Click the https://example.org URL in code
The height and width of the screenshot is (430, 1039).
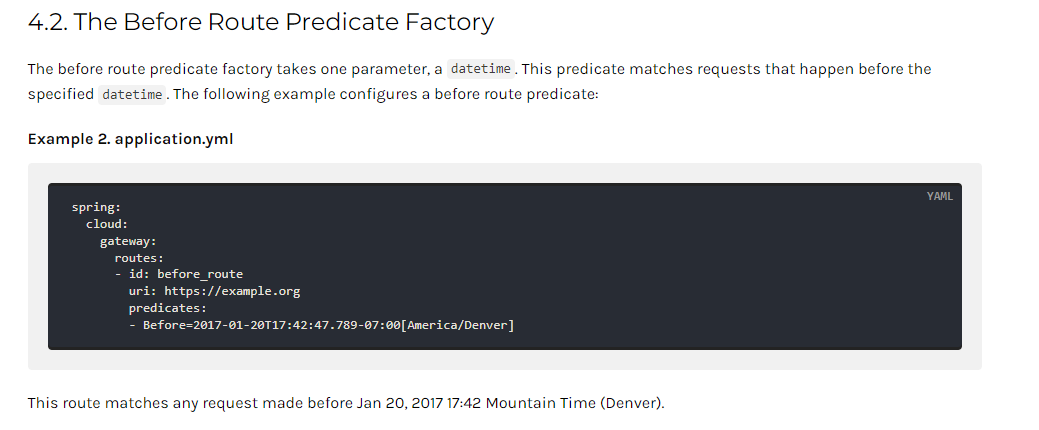[x=232, y=291]
